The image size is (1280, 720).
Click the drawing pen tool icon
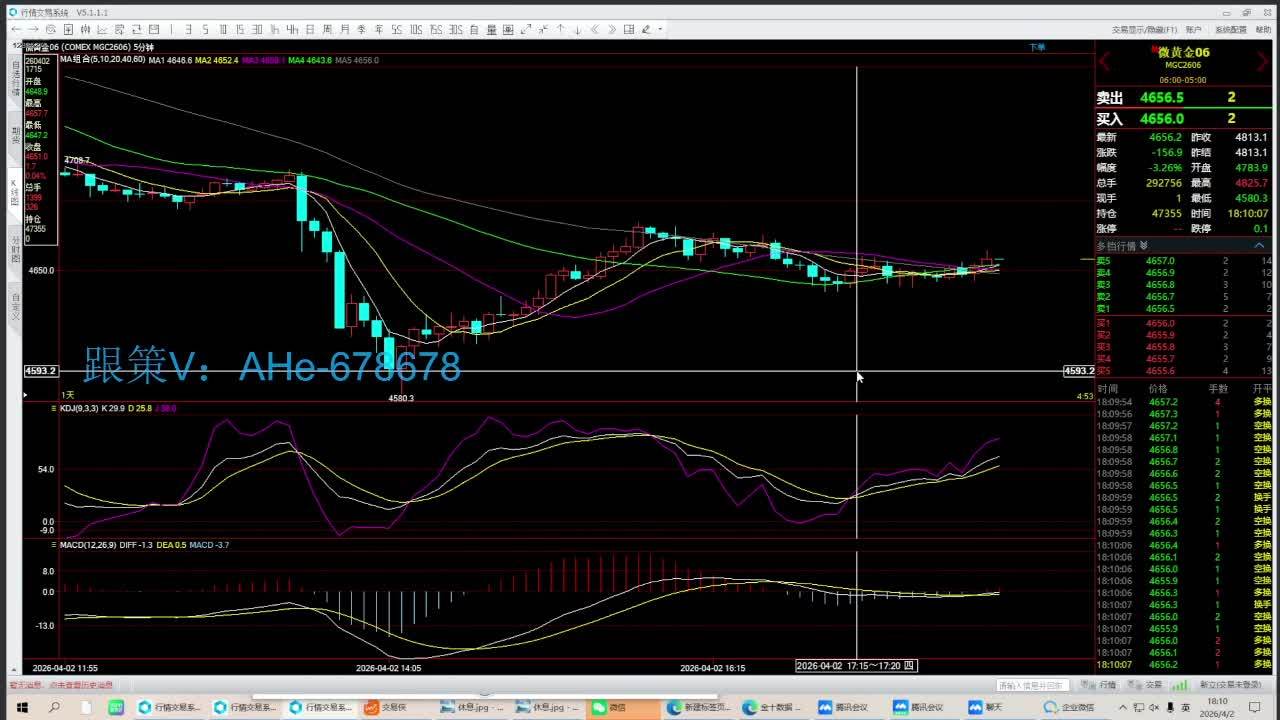pos(646,29)
